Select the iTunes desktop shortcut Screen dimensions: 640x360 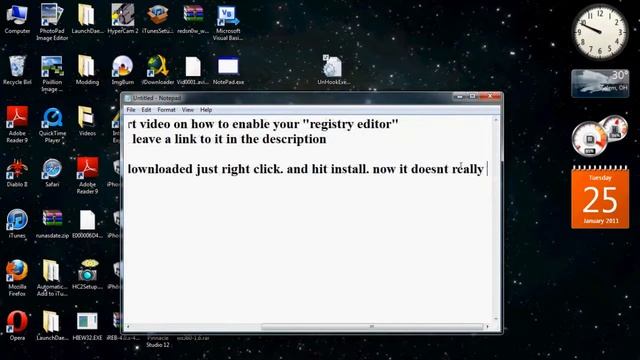click(x=17, y=224)
